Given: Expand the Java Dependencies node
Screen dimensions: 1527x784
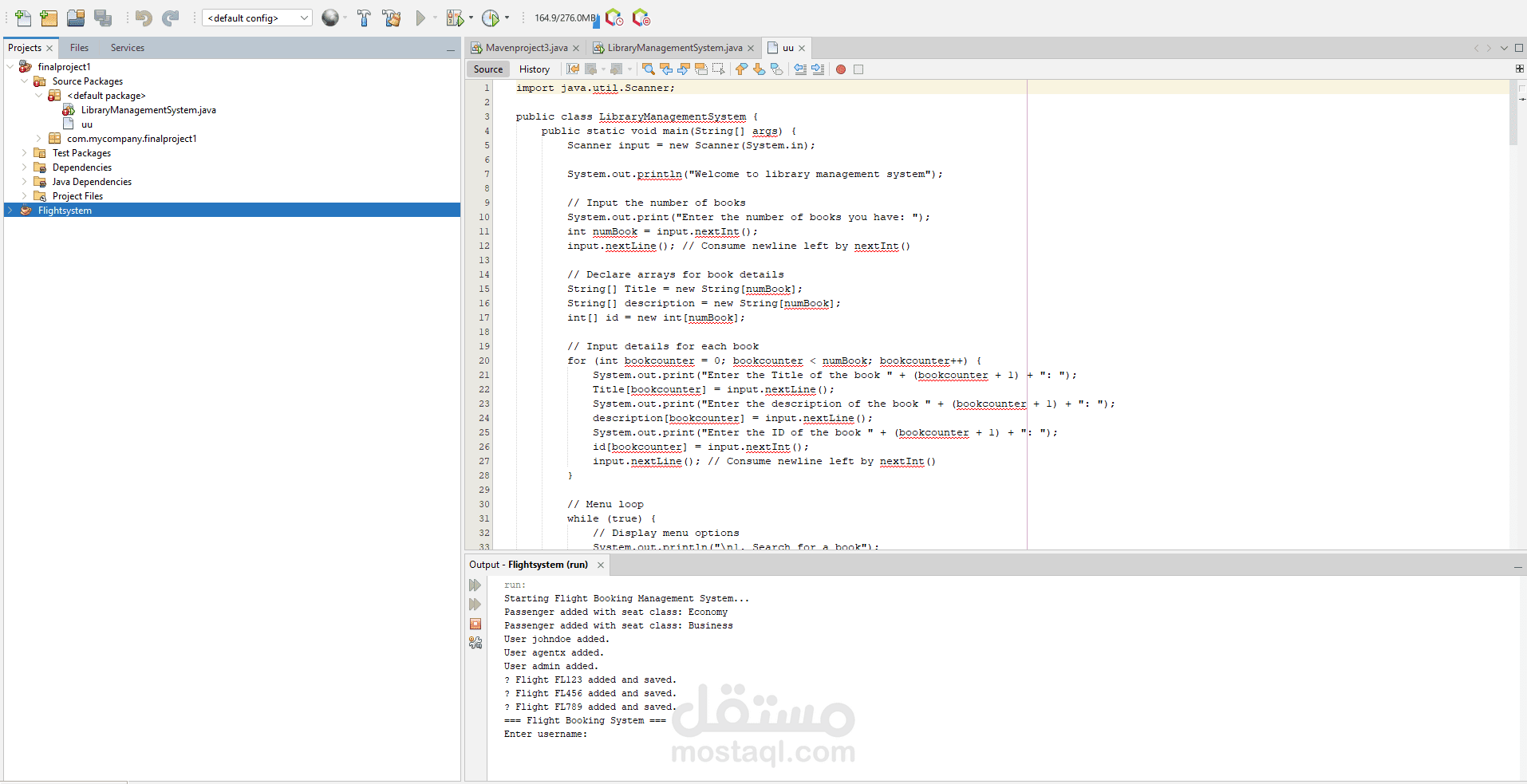Looking at the screenshot, I should (x=24, y=182).
